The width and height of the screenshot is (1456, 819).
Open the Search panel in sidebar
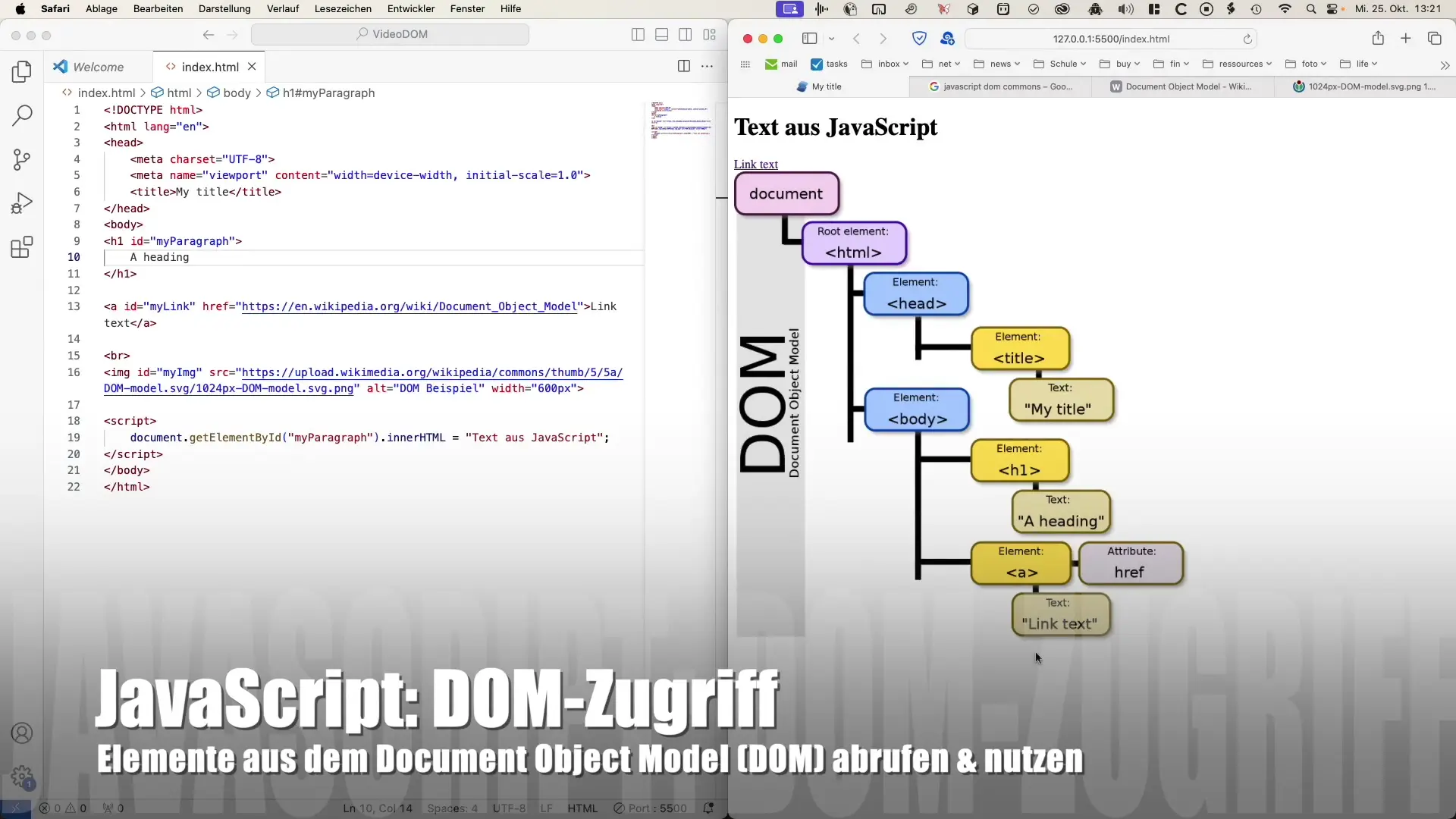tap(22, 115)
